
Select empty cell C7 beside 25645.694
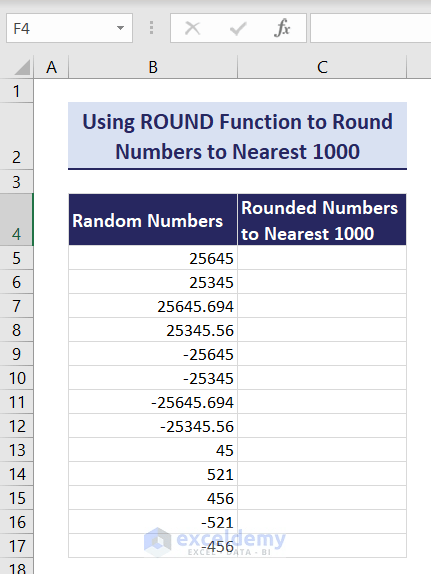click(322, 306)
